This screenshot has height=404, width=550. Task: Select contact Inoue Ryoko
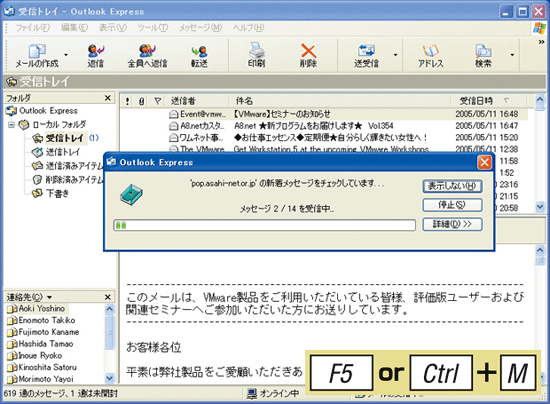[x=40, y=356]
